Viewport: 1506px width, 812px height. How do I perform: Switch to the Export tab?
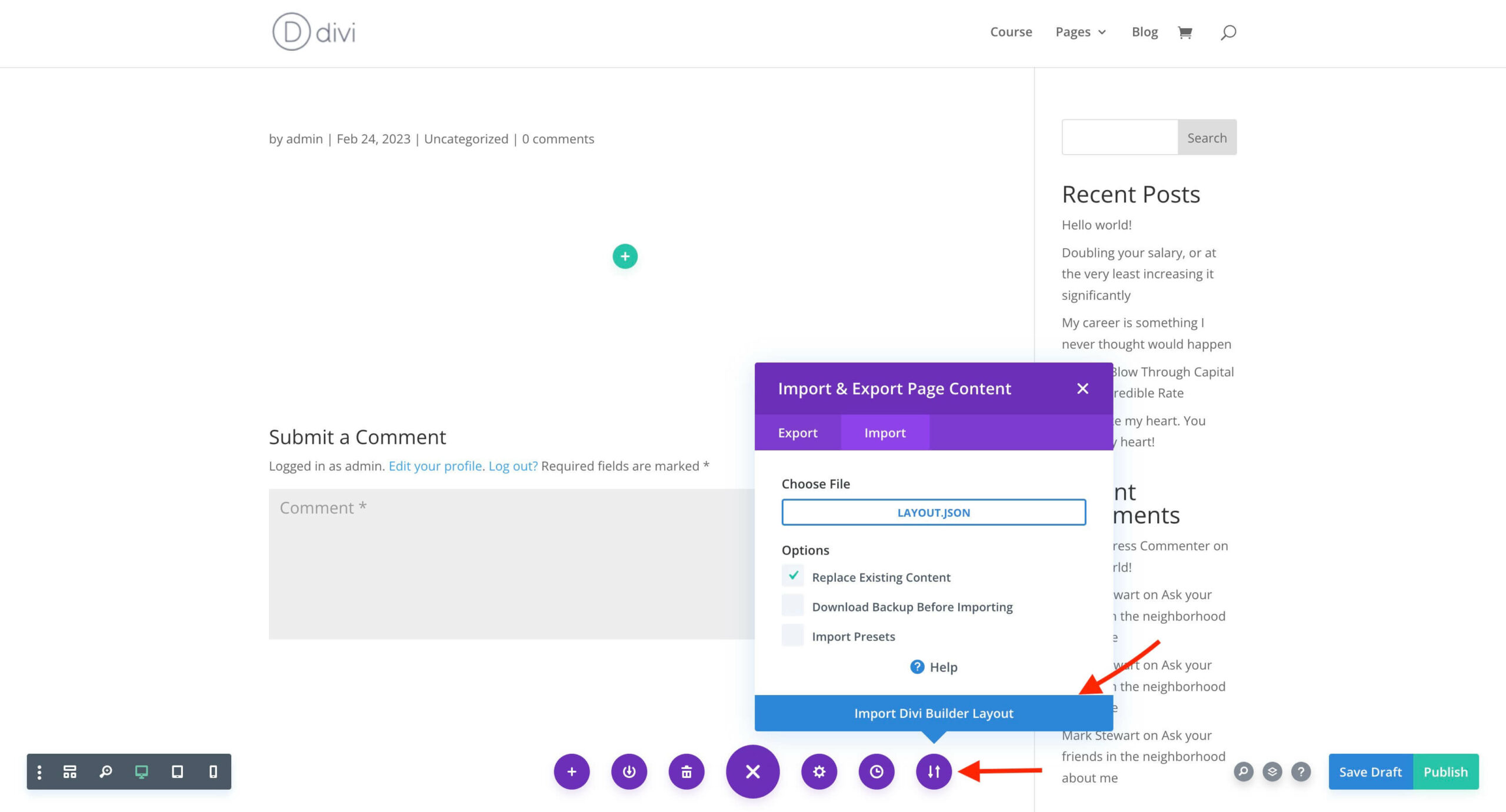(x=797, y=432)
